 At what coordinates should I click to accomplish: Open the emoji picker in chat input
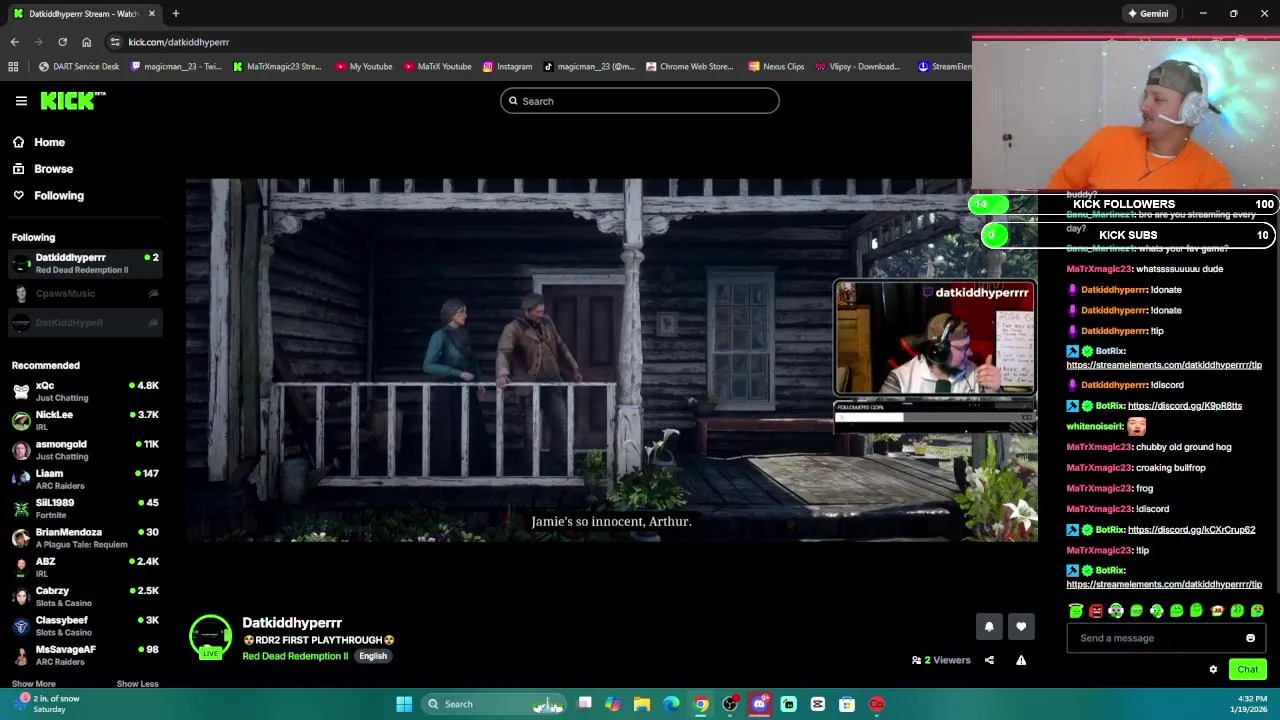[1250, 638]
